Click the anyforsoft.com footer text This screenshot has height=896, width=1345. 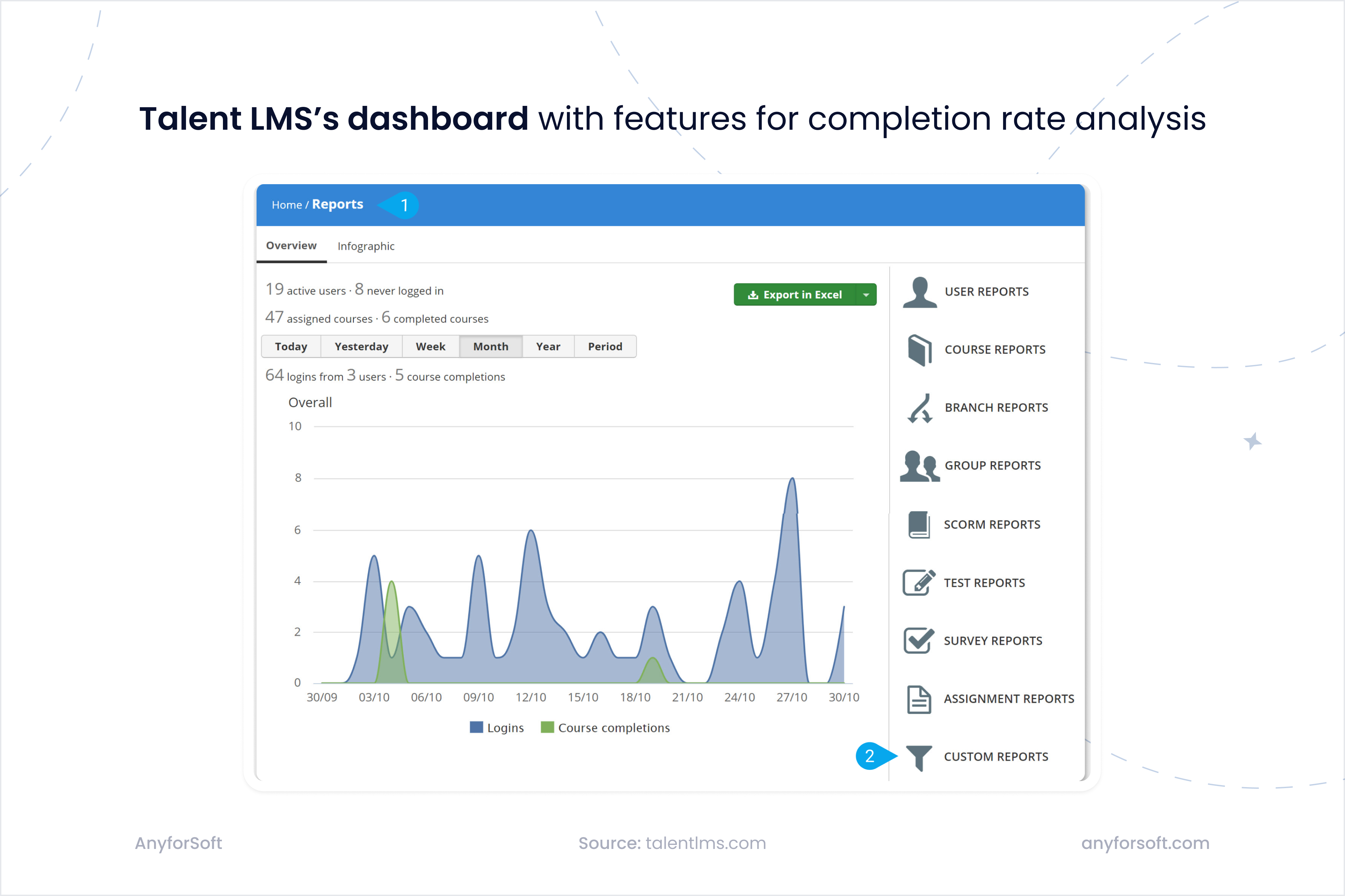click(x=1146, y=844)
